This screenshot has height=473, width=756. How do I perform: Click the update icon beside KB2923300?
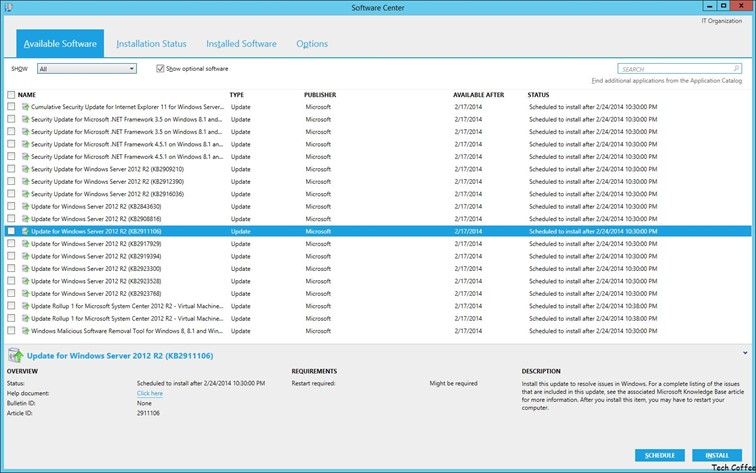point(25,269)
